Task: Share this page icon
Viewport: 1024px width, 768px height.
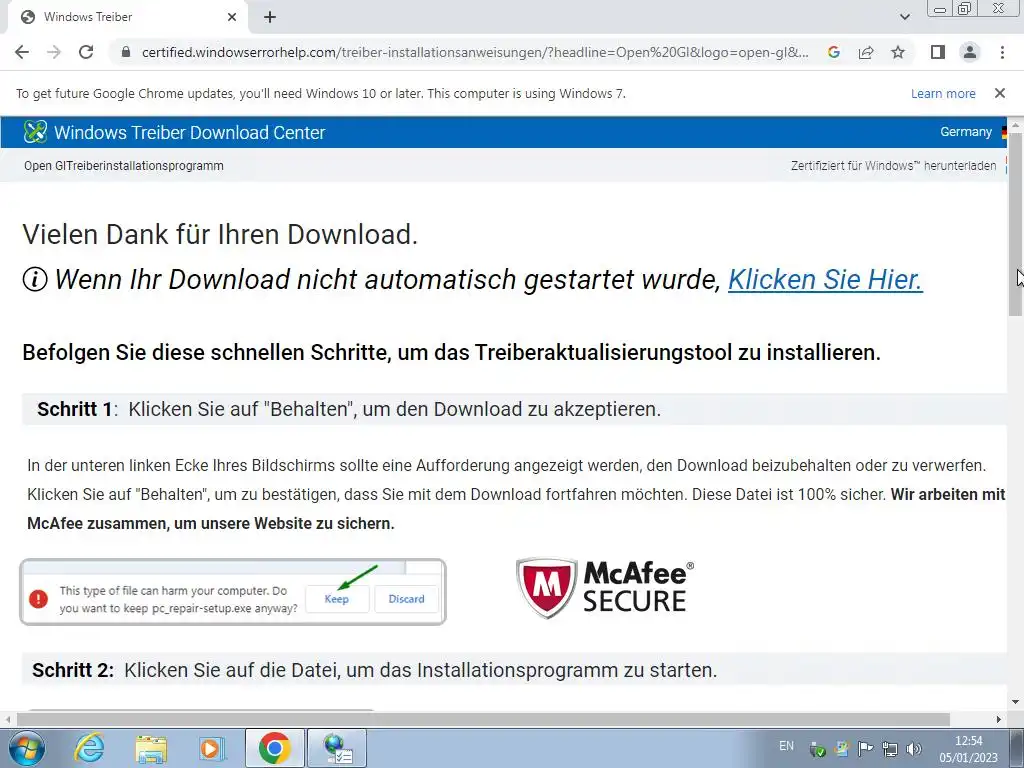Action: [866, 52]
